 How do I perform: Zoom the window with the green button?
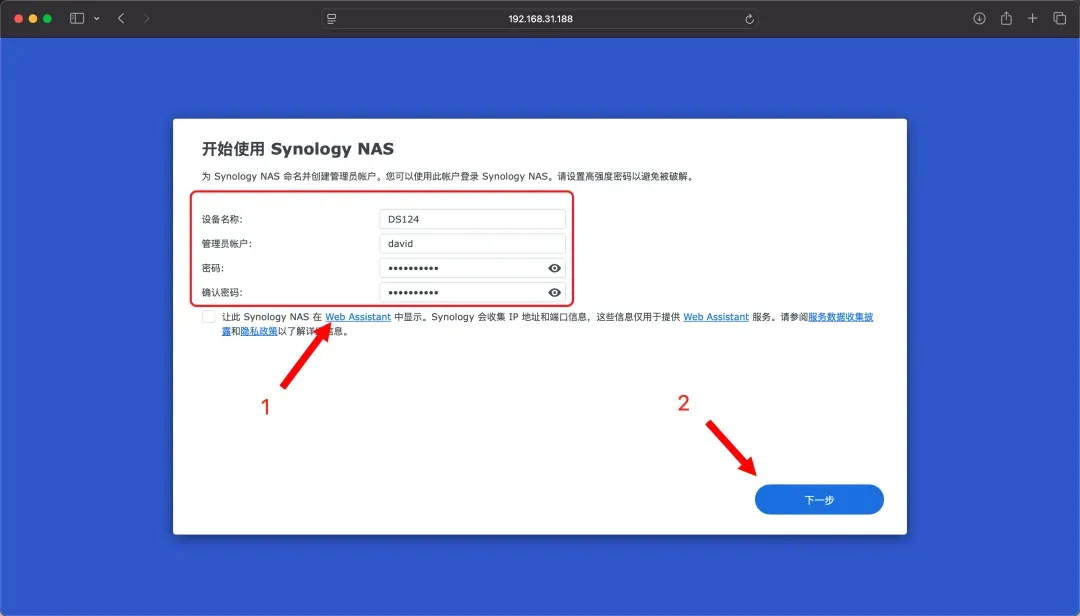(x=48, y=19)
